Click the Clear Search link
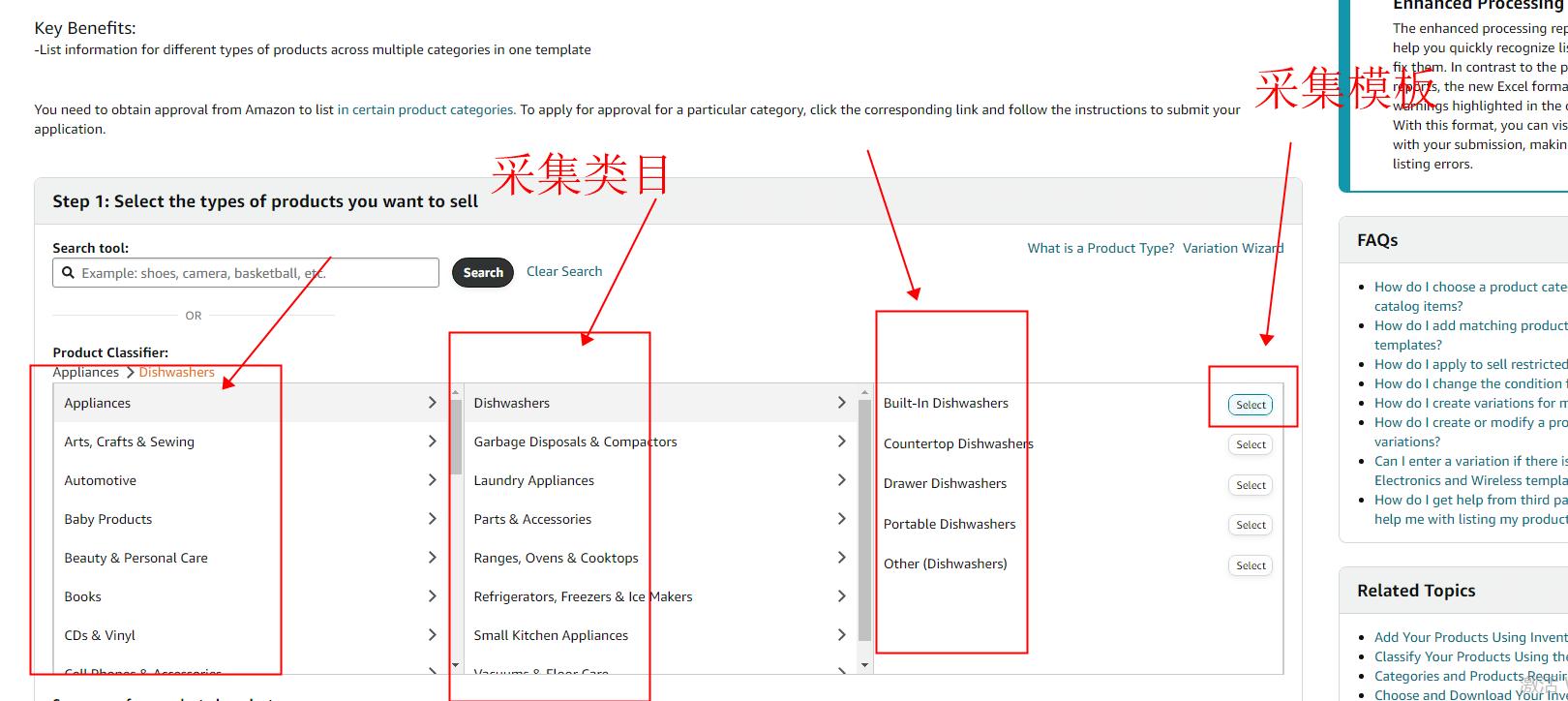Viewport: 1568px width, 701px height. 564,271
